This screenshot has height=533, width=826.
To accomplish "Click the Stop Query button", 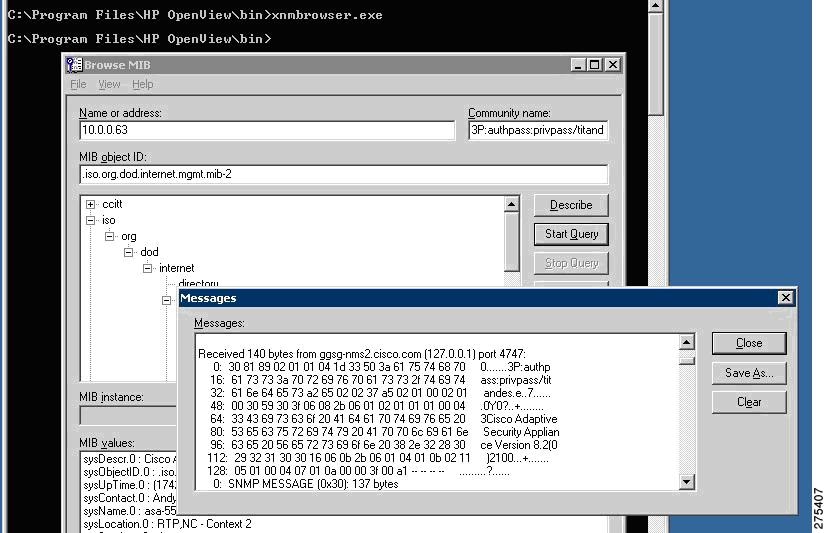I will point(571,263).
